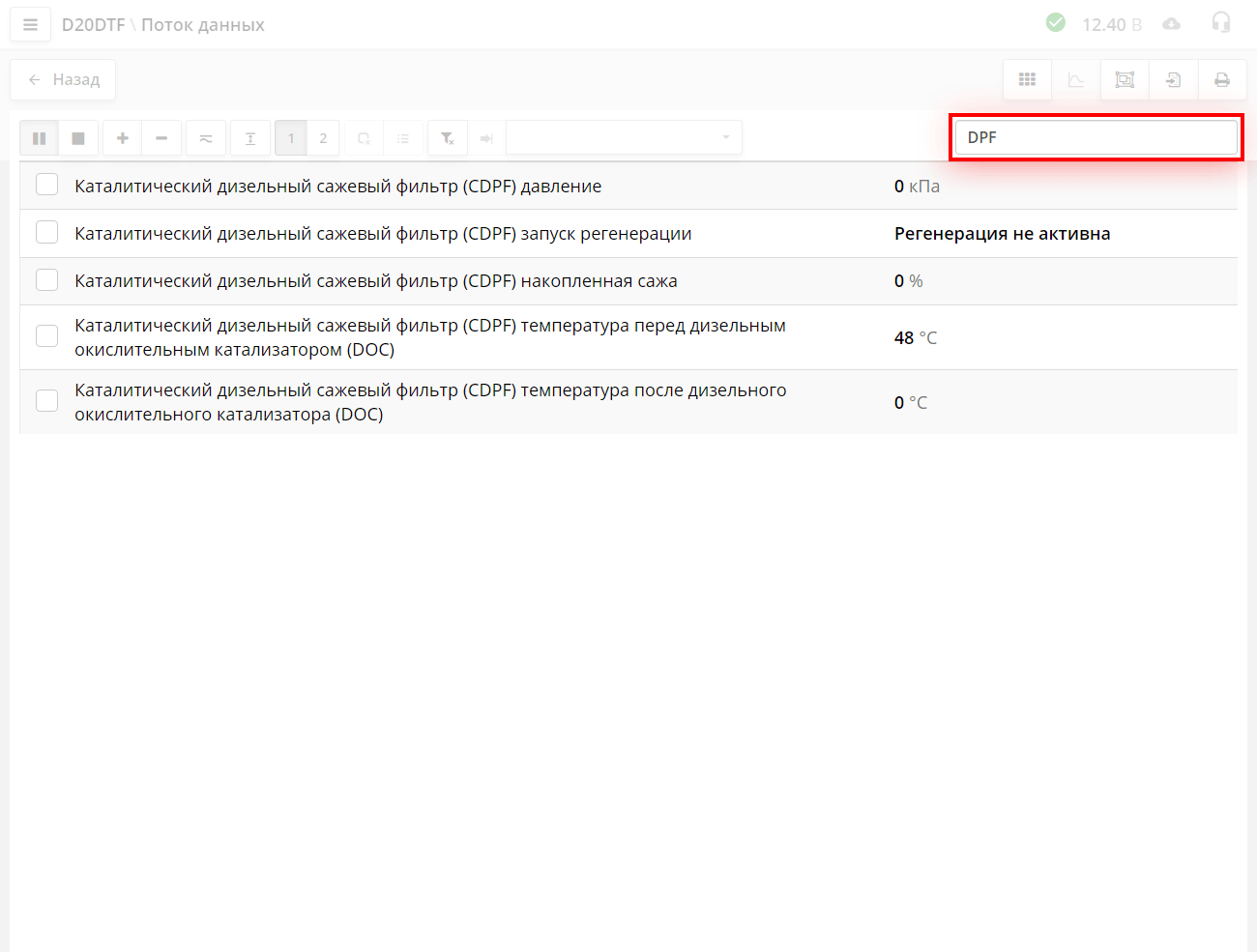Tick the CDPF запуск регенерации checkbox
Viewport: 1257px width, 952px height.
coord(46,232)
